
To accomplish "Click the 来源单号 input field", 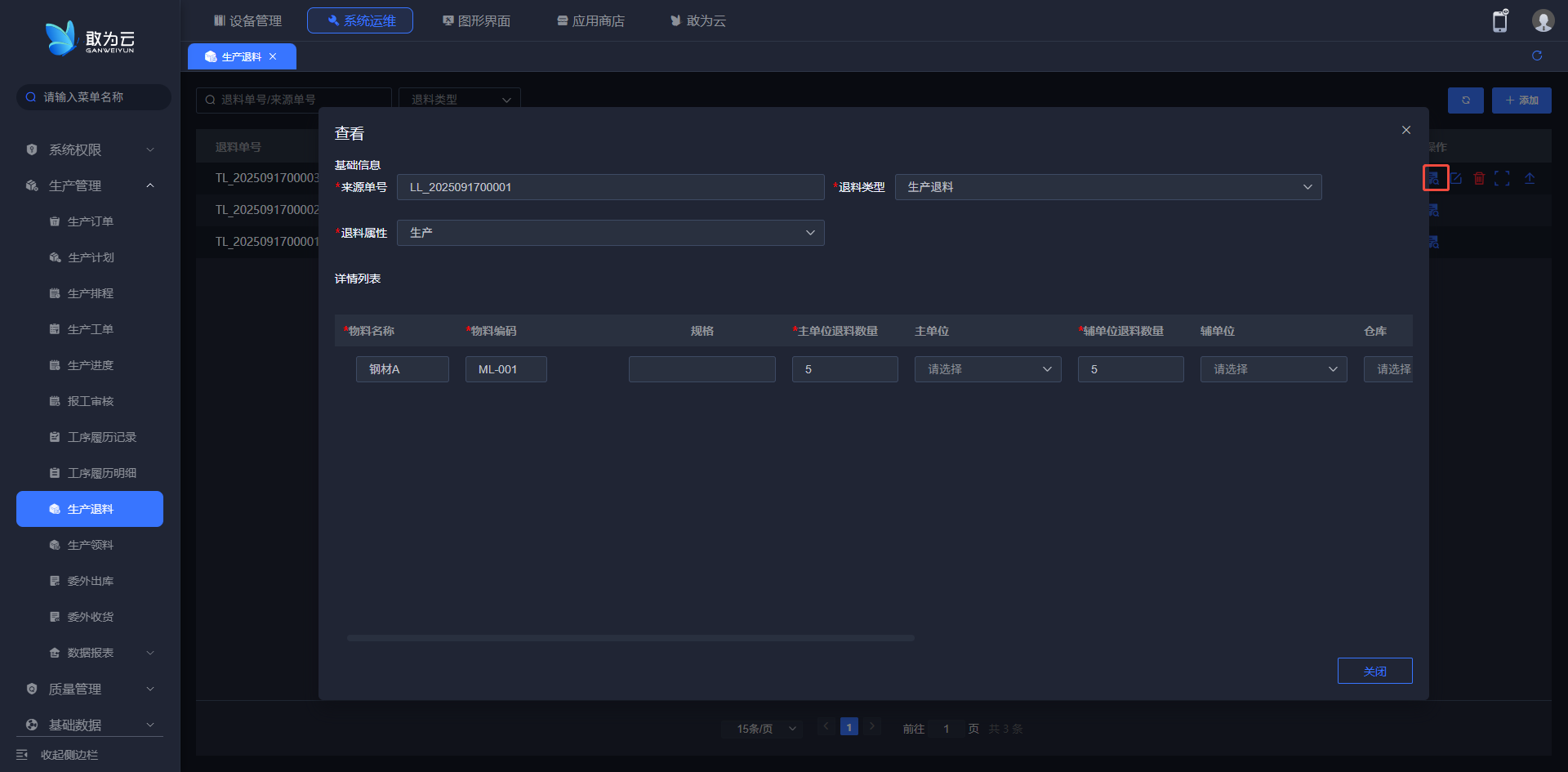I will pyautogui.click(x=610, y=187).
